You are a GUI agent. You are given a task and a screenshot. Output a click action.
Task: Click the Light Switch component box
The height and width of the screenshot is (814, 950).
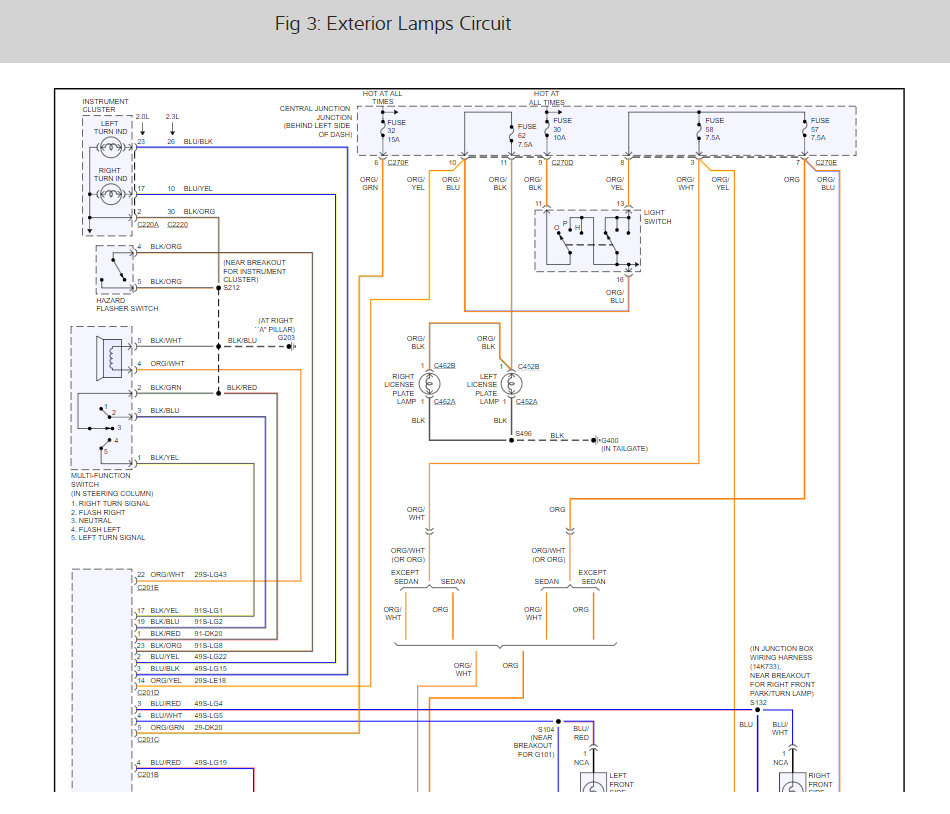[587, 240]
